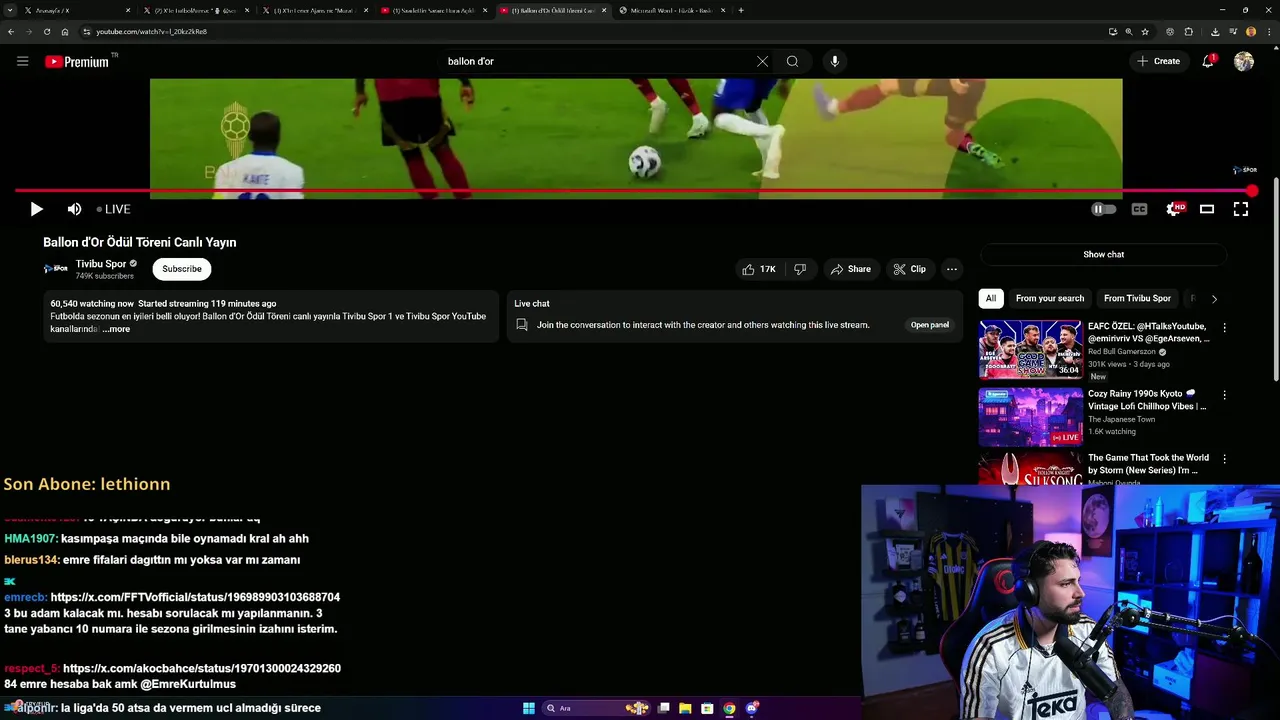Image resolution: width=1280 pixels, height=720 pixels.
Task: Open options for 'The Game That Took' video
Action: point(1224,459)
